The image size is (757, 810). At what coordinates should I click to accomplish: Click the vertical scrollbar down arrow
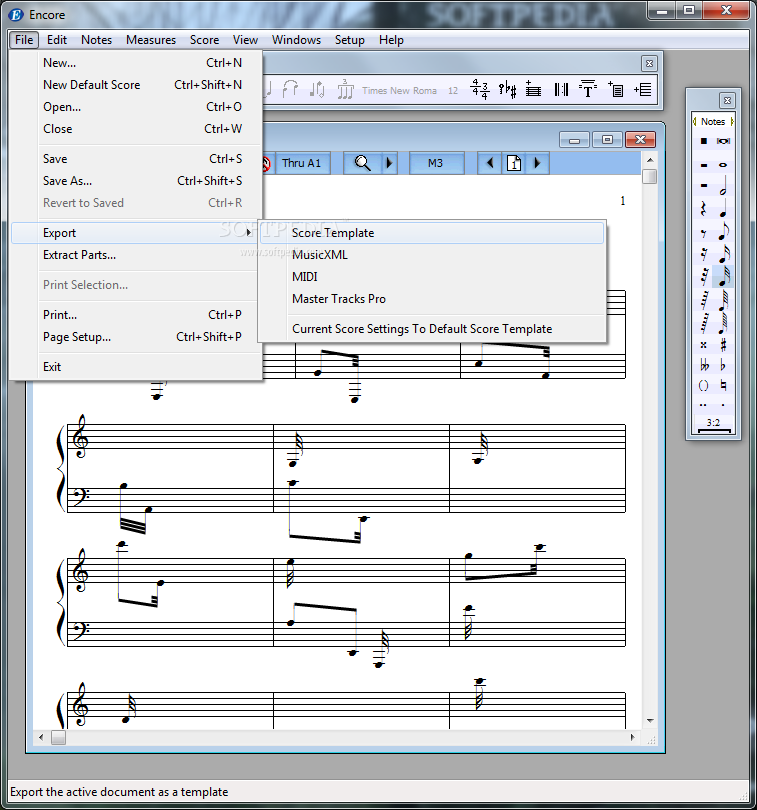(x=650, y=721)
